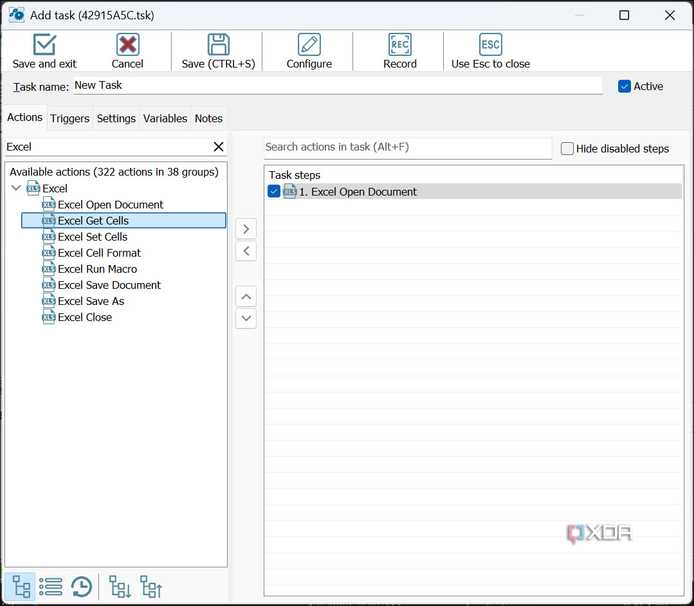
Task: Click the icon of the Excel Open Document step
Action: pyautogui.click(x=290, y=192)
